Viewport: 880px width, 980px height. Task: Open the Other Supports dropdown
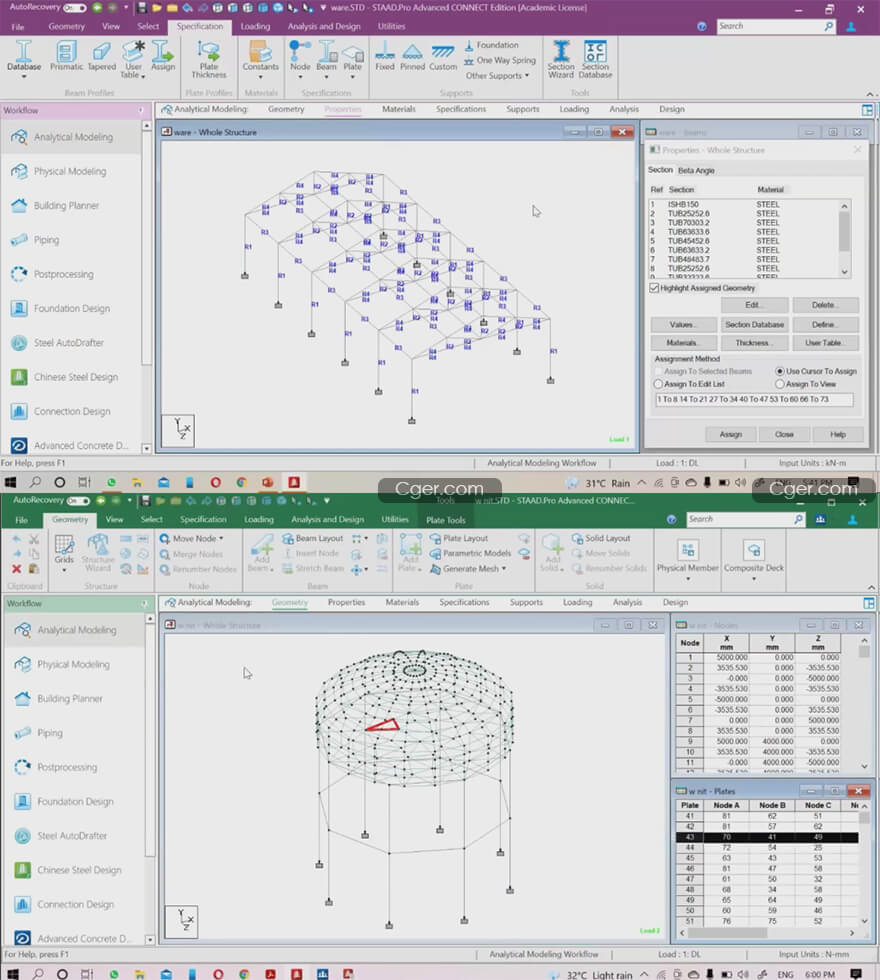(x=498, y=76)
